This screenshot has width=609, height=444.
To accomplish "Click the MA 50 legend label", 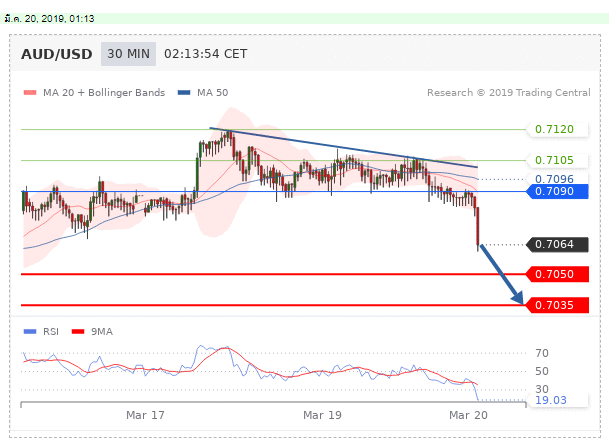I will coord(212,93).
